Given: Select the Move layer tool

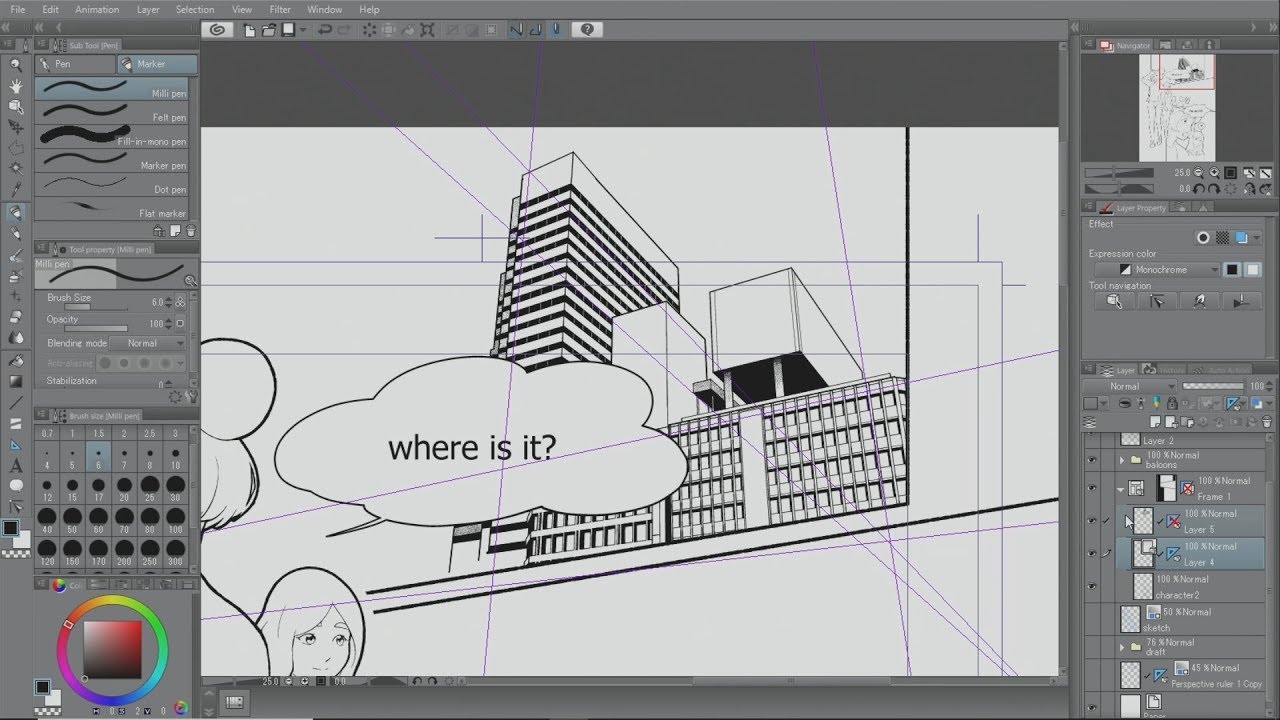Looking at the screenshot, I should tap(16, 127).
